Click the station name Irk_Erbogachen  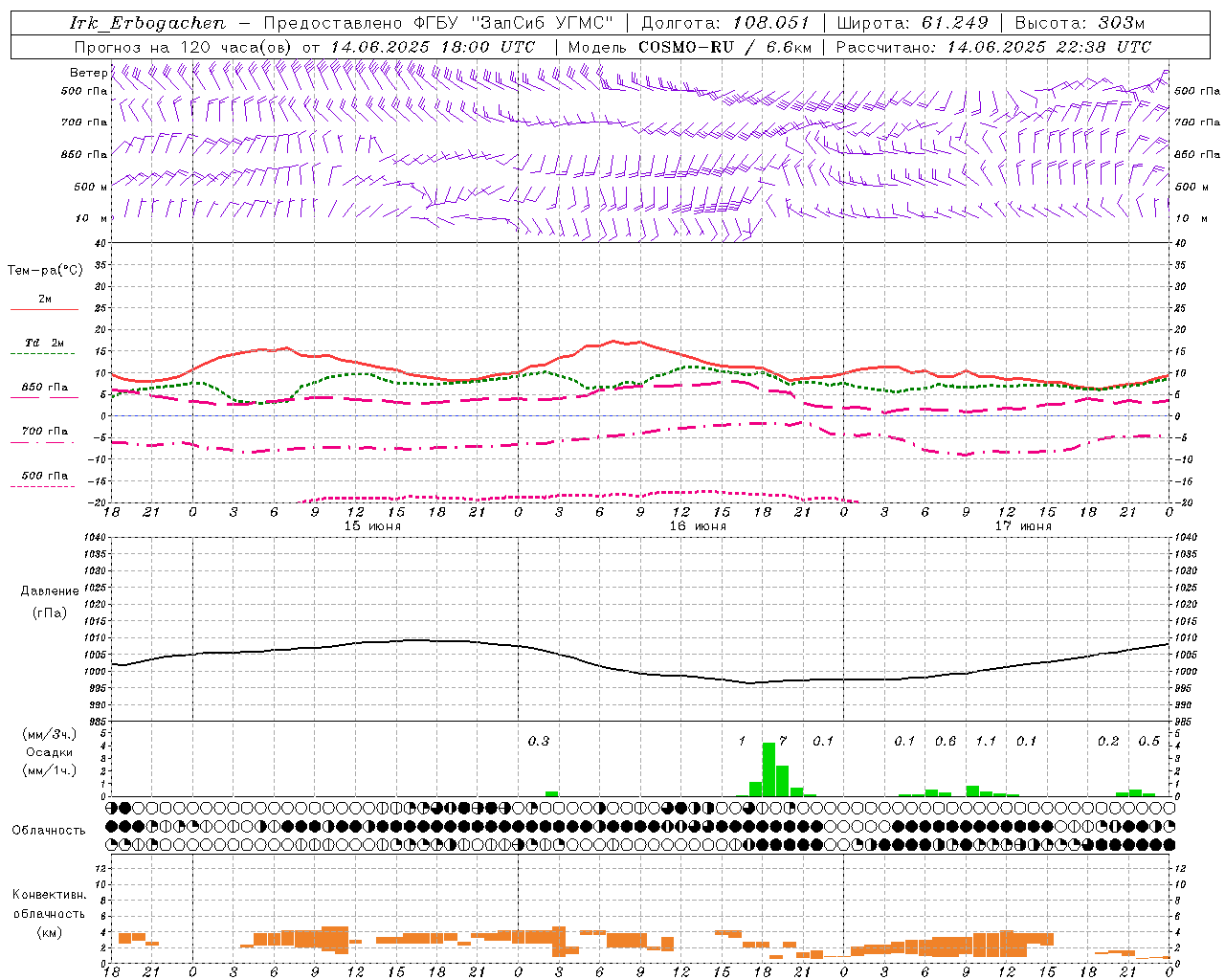coord(147,23)
